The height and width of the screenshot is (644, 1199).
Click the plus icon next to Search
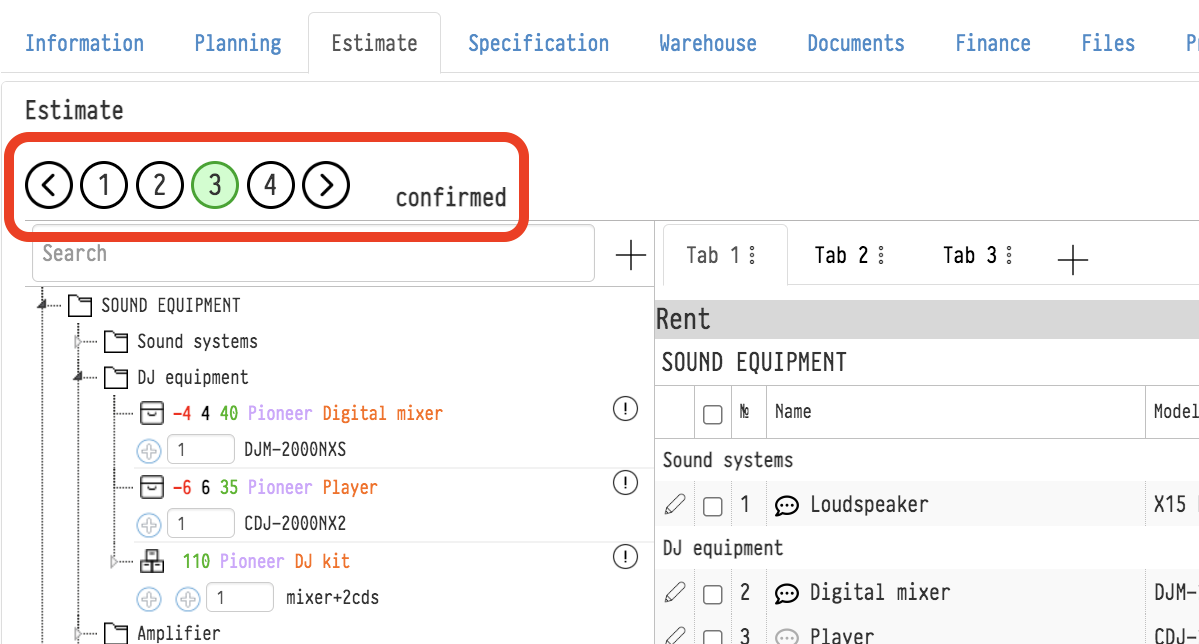coord(630,256)
